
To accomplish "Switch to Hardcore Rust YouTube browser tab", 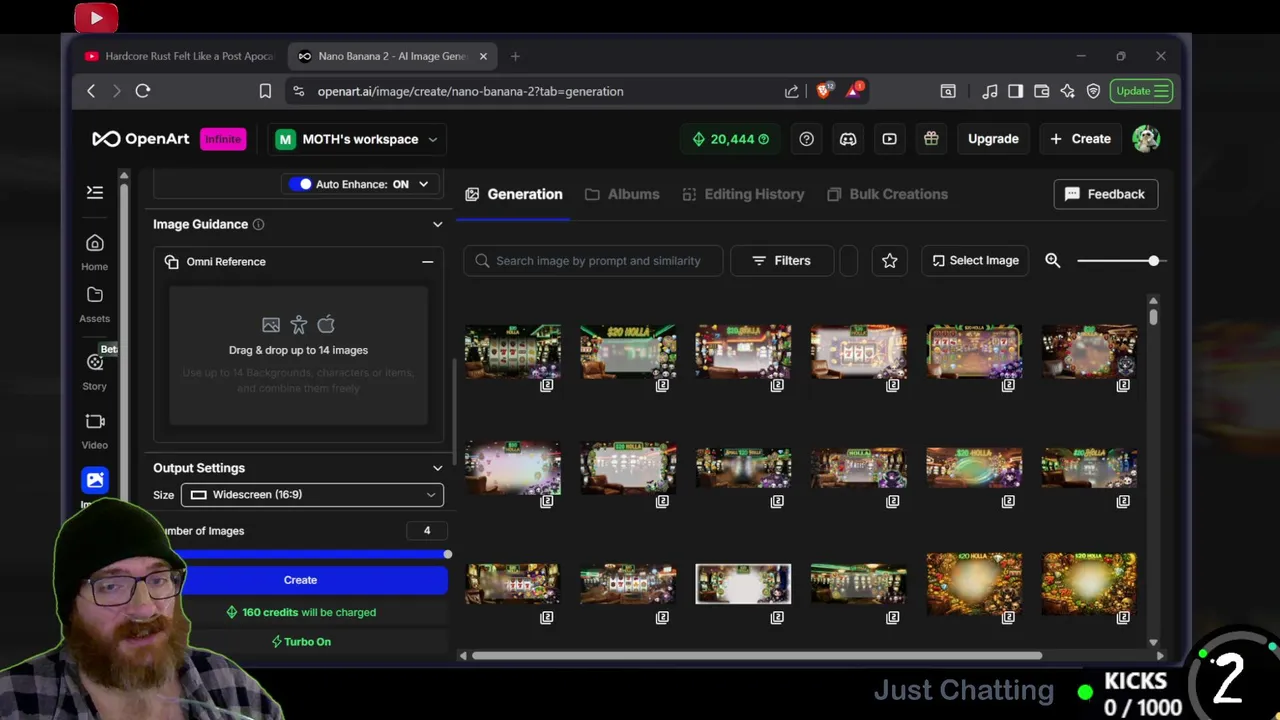I will coord(180,56).
